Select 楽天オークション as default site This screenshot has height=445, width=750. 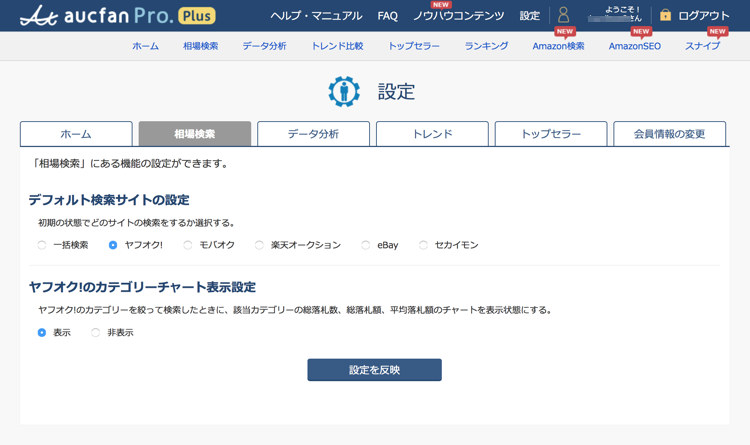coord(260,245)
